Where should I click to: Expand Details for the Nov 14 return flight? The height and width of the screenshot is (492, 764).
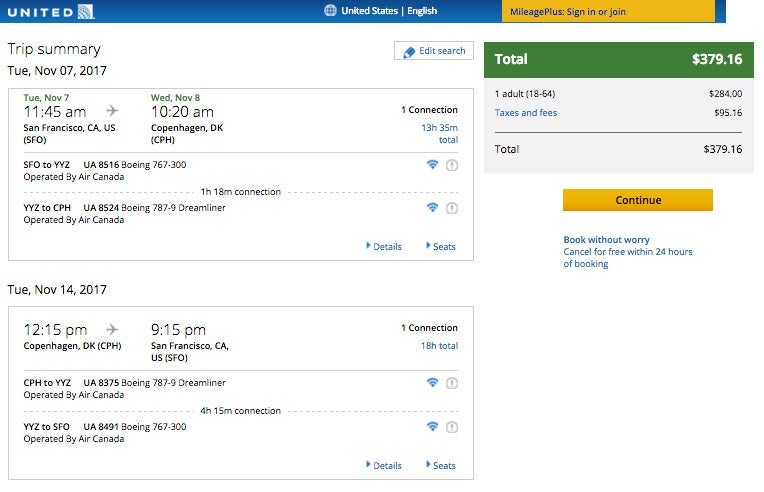pos(385,465)
